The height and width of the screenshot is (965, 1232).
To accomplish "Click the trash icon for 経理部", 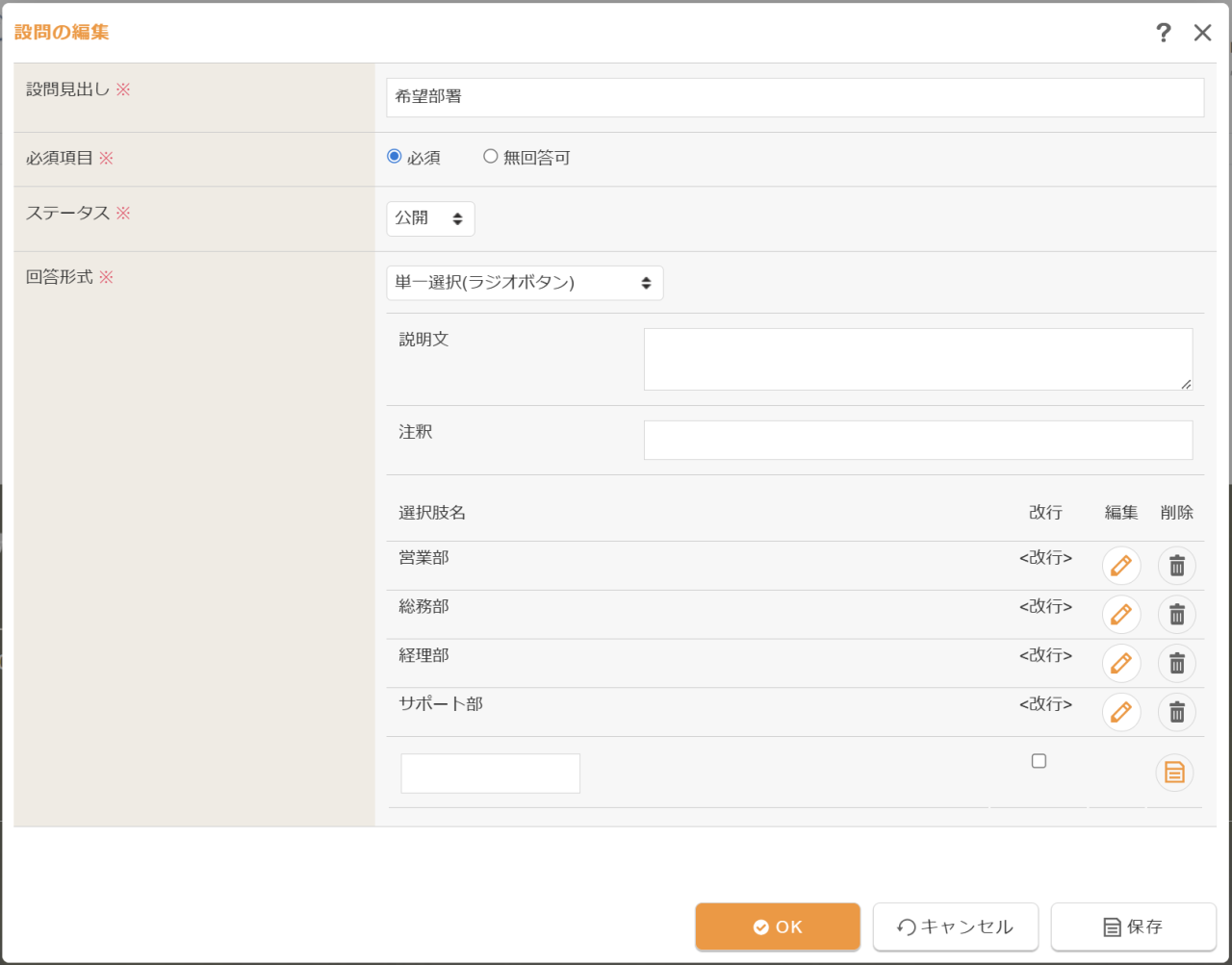I will point(1176,664).
